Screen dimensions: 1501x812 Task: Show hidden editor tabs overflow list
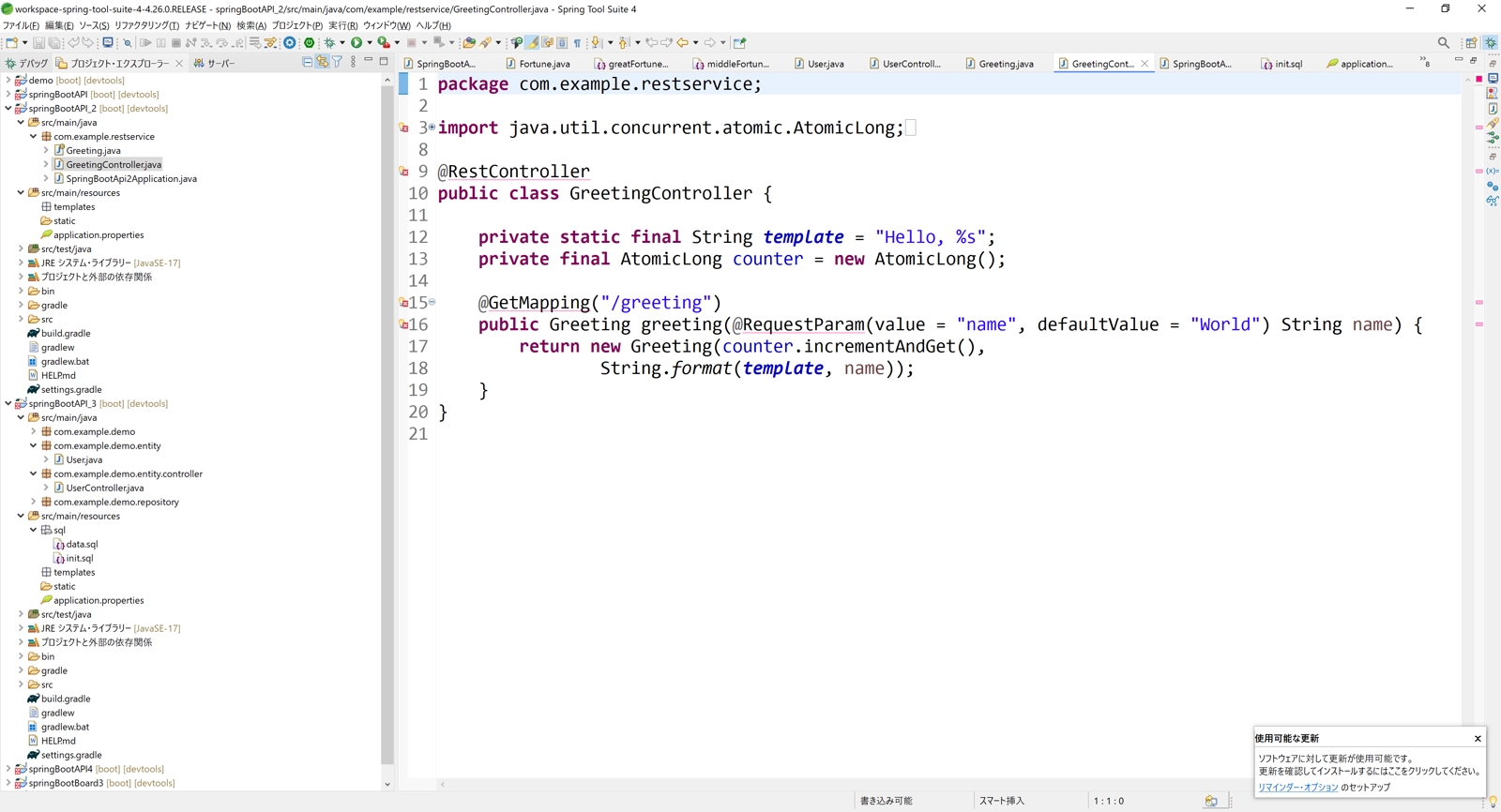click(1424, 62)
